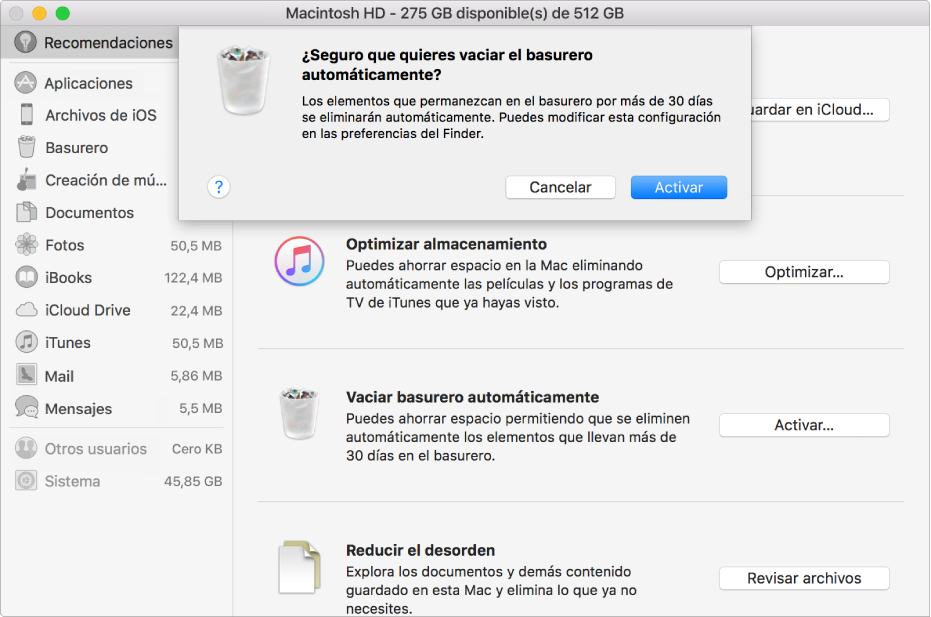Viewport: 931px width, 617px height.
Task: Click the dialog's full trash can icon
Action: click(243, 81)
